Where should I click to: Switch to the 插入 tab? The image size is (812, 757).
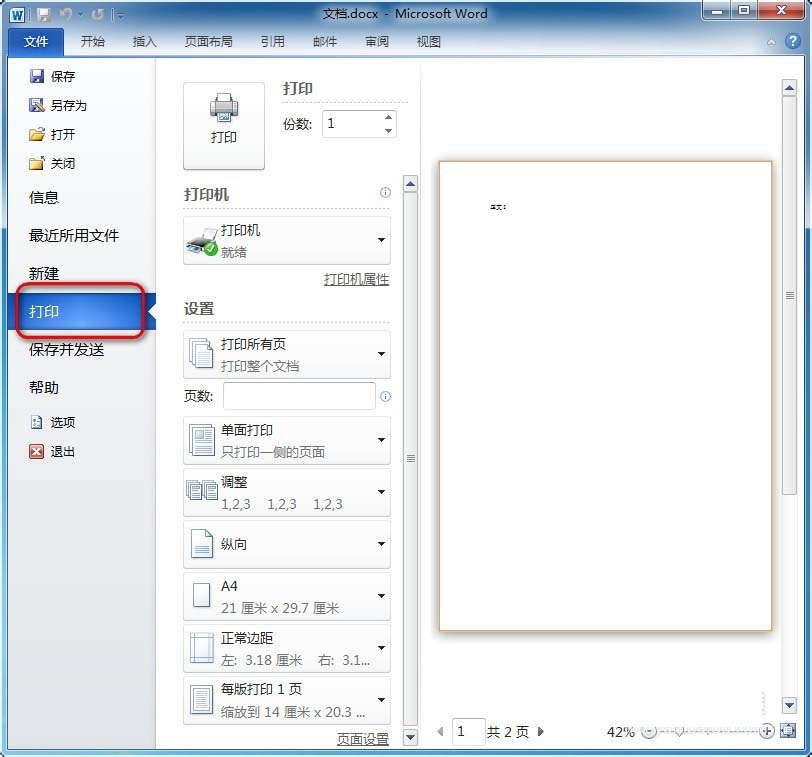[144, 41]
